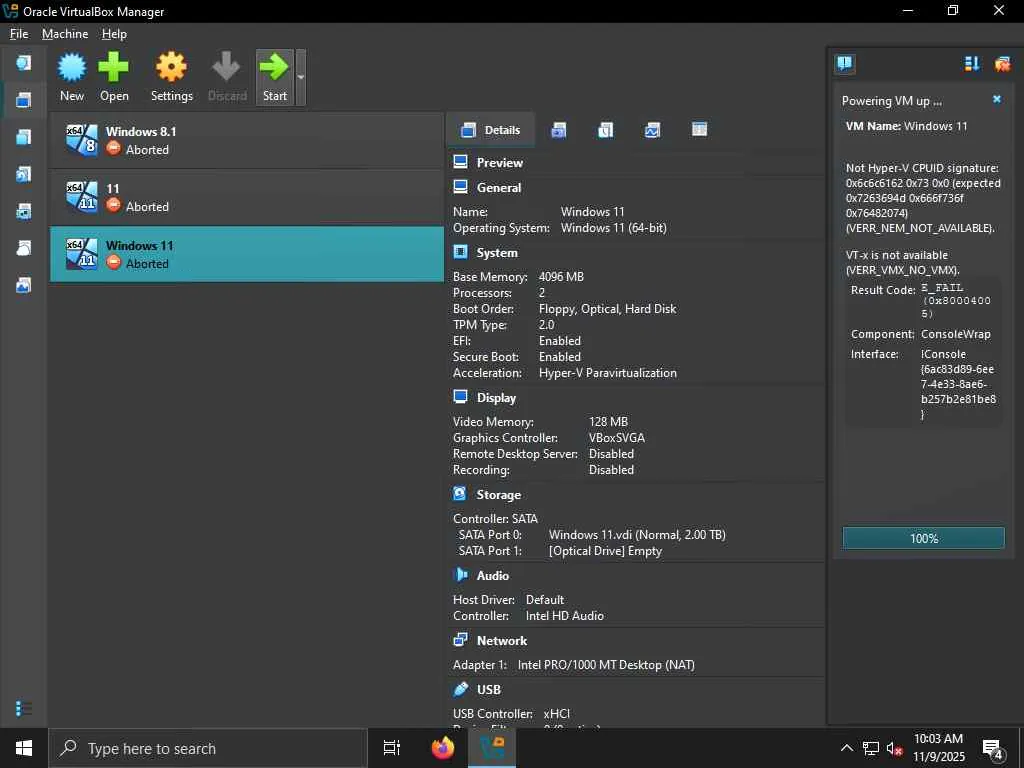The height and width of the screenshot is (768, 1024).
Task: Click the 100% progress bar
Action: point(923,538)
